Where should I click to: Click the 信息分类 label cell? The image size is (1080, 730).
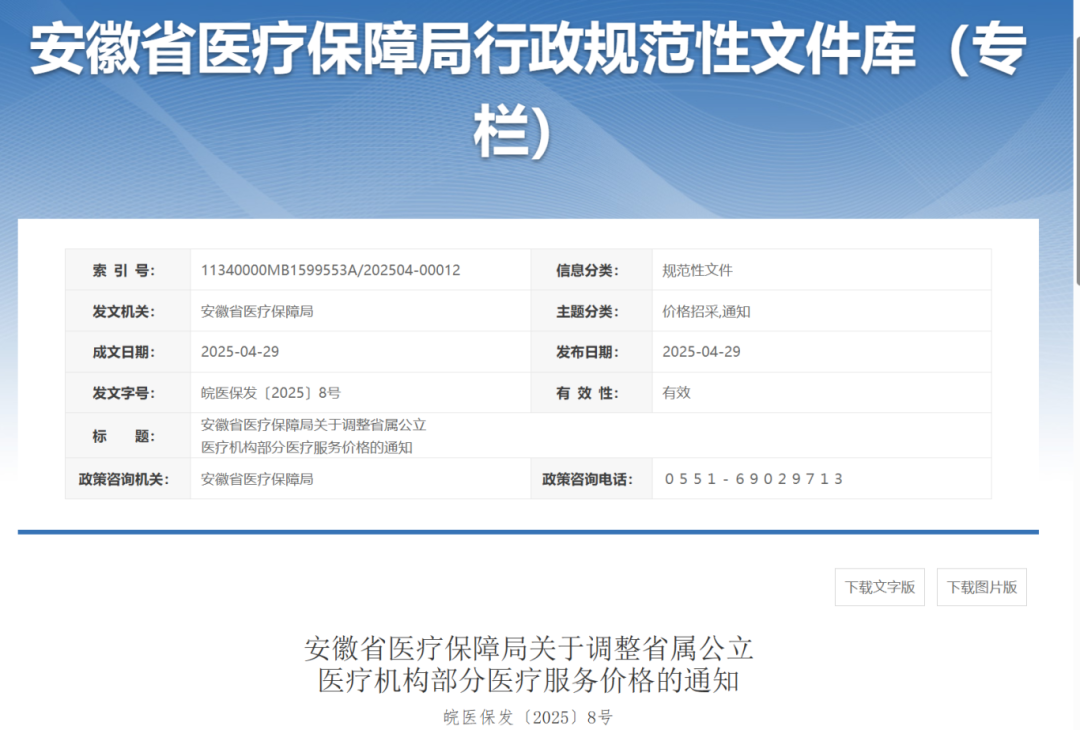pyautogui.click(x=591, y=270)
